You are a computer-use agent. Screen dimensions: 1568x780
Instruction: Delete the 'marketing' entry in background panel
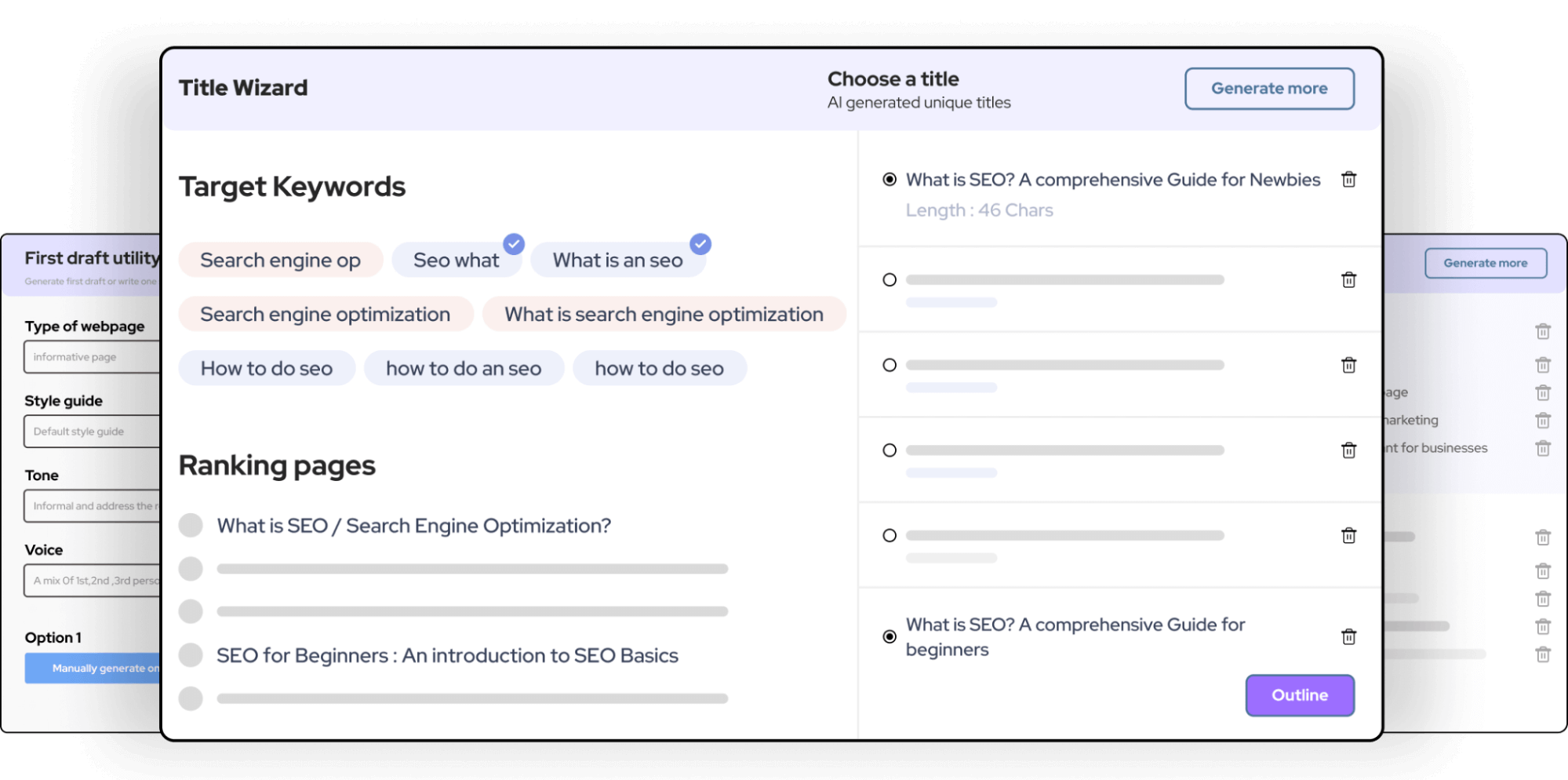click(1542, 420)
